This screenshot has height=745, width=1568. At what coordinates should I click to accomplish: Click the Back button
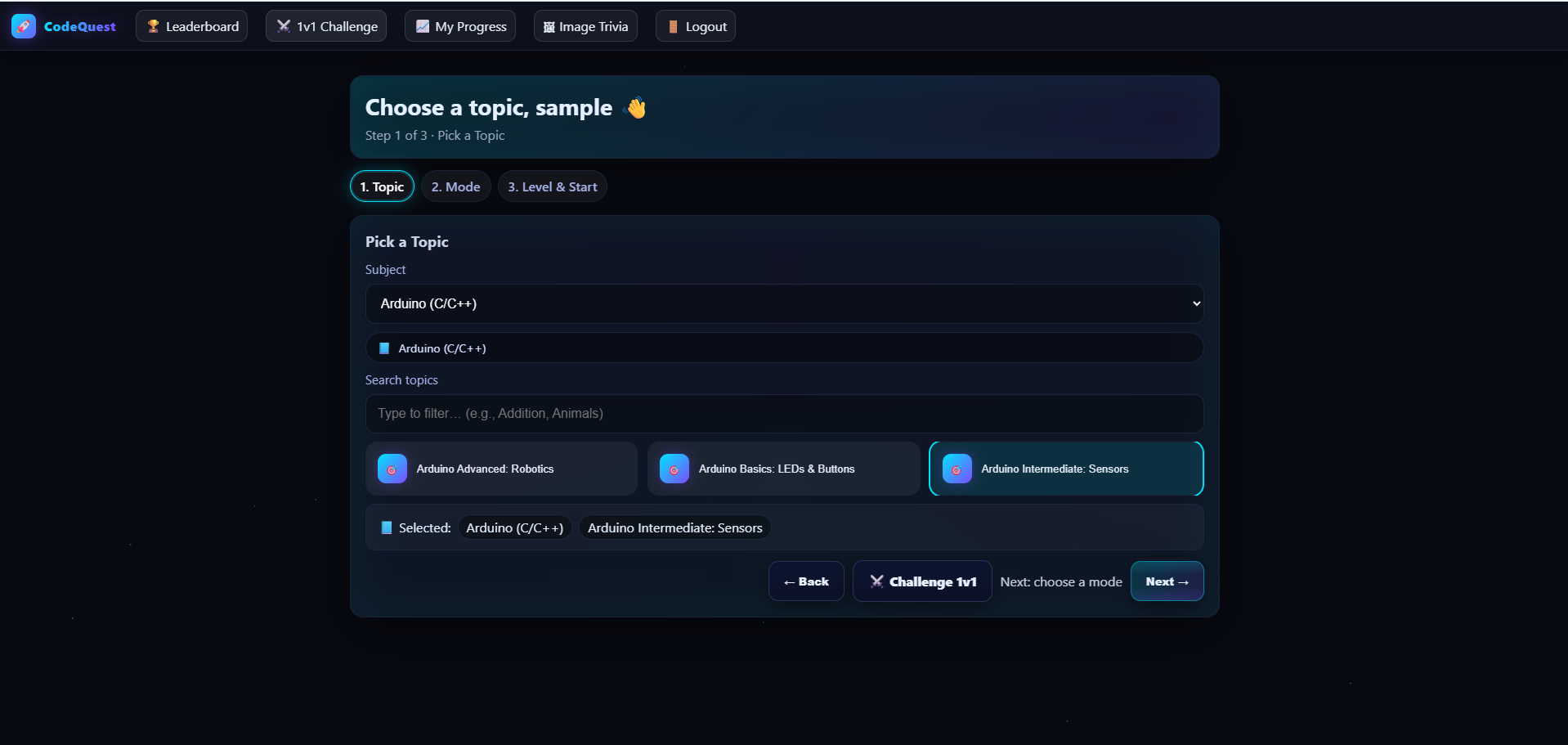[x=805, y=581]
